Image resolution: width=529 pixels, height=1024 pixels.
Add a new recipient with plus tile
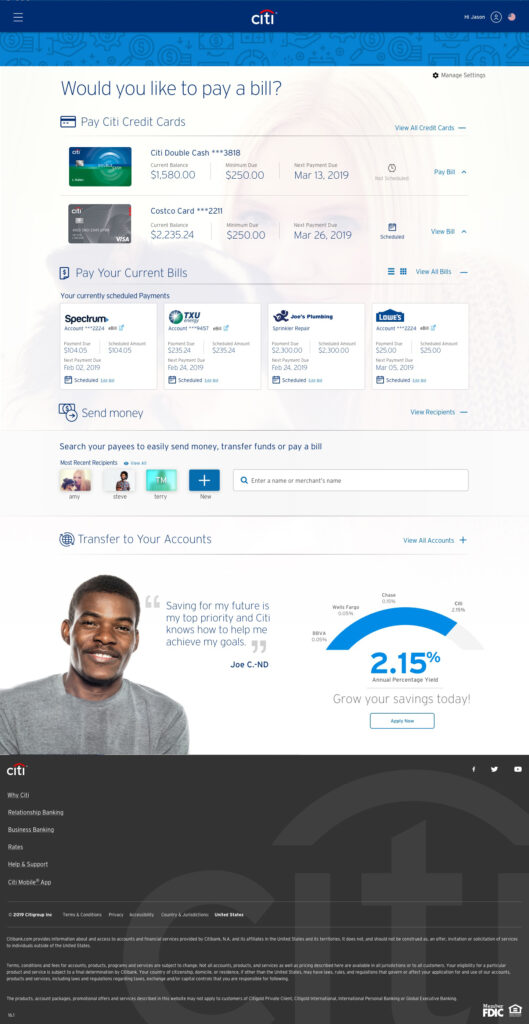click(x=204, y=480)
